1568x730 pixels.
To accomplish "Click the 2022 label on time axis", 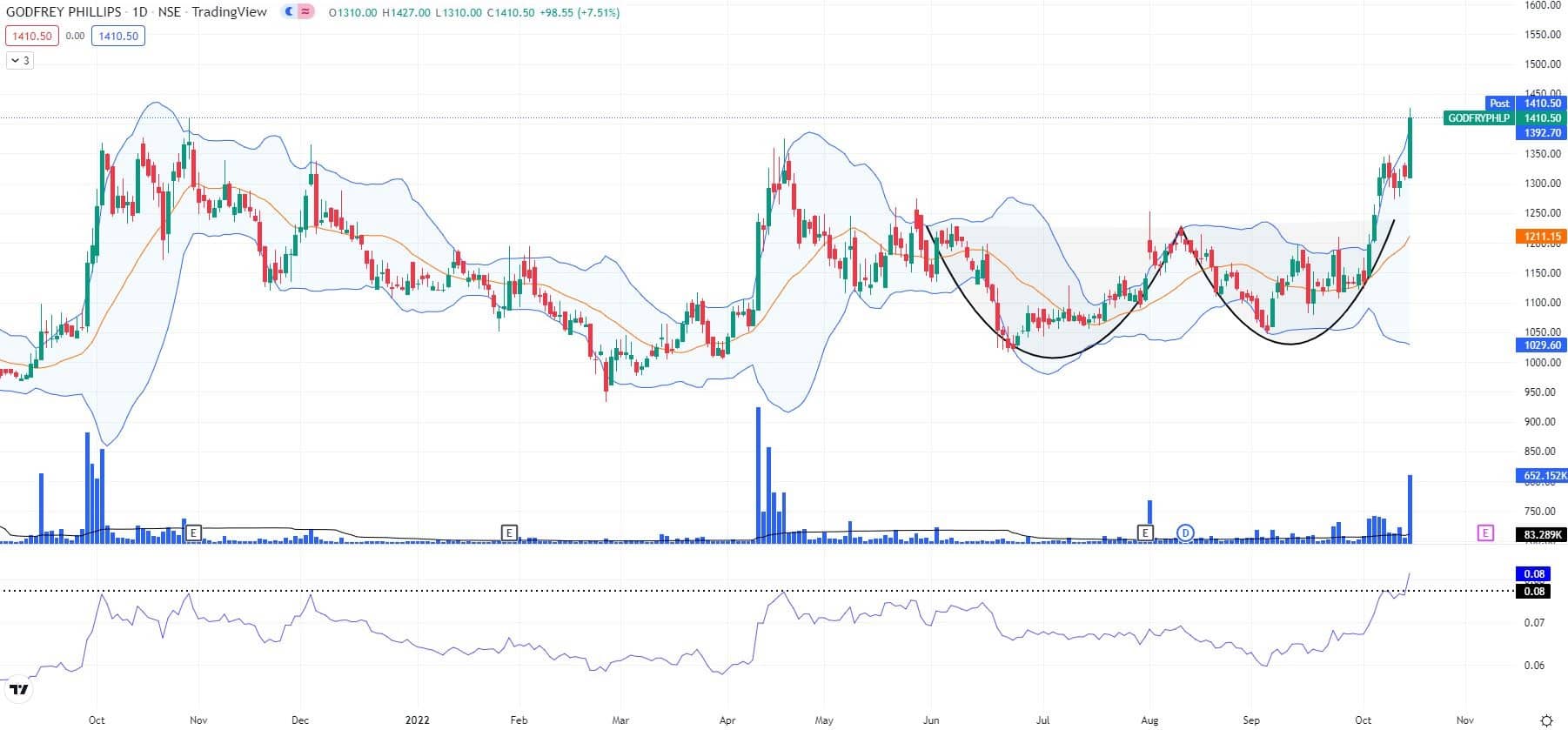I will (417, 720).
